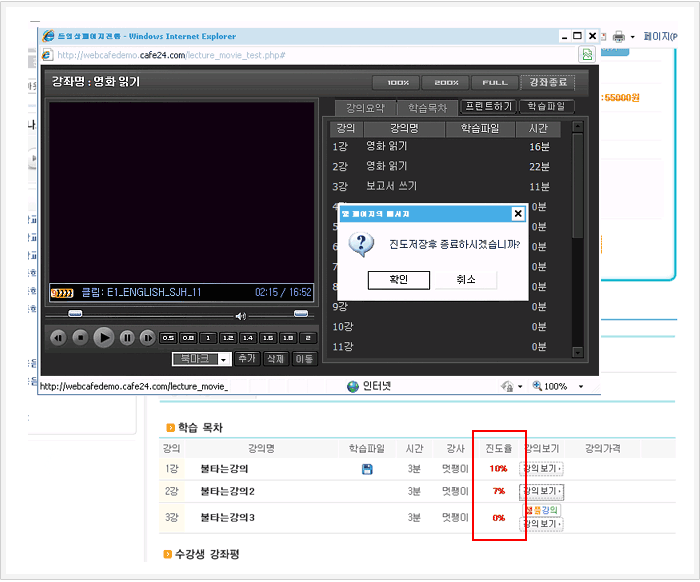Viewport: 700px width, 582px height.
Task: Click the page icon beside the URL
Action: [47, 55]
